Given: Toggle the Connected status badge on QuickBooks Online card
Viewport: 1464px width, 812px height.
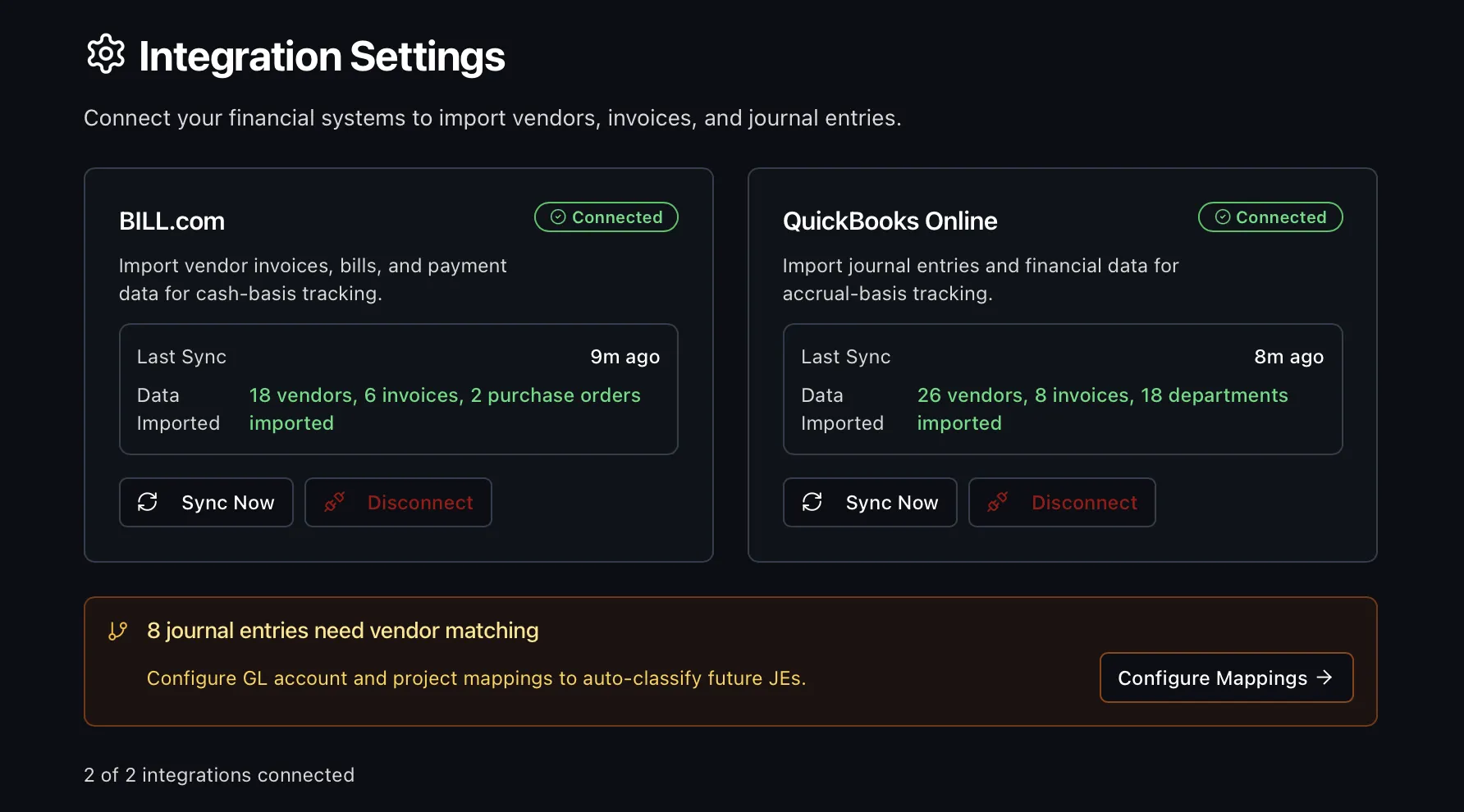Looking at the screenshot, I should coord(1270,217).
